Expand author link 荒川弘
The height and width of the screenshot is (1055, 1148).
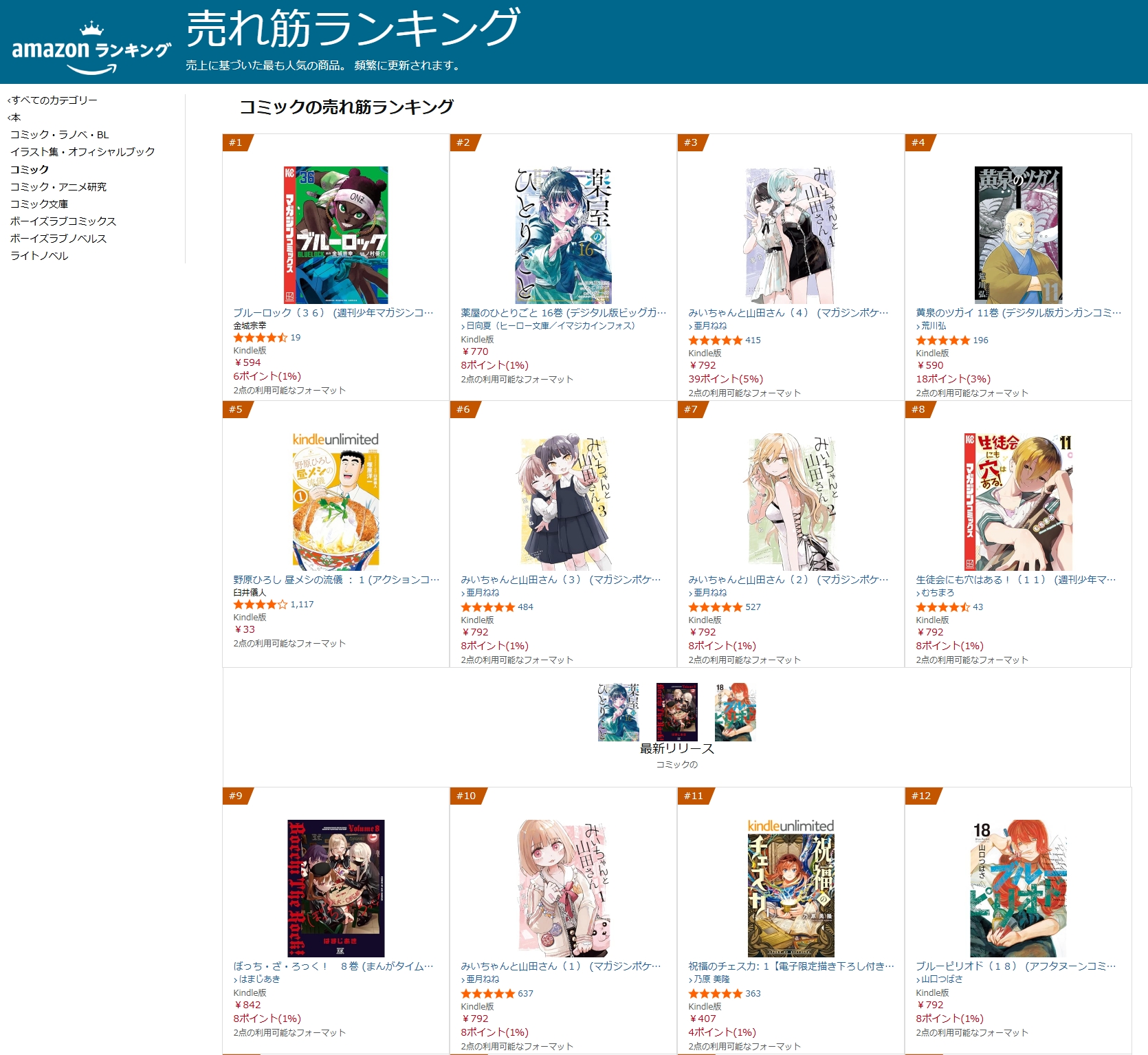click(x=933, y=326)
